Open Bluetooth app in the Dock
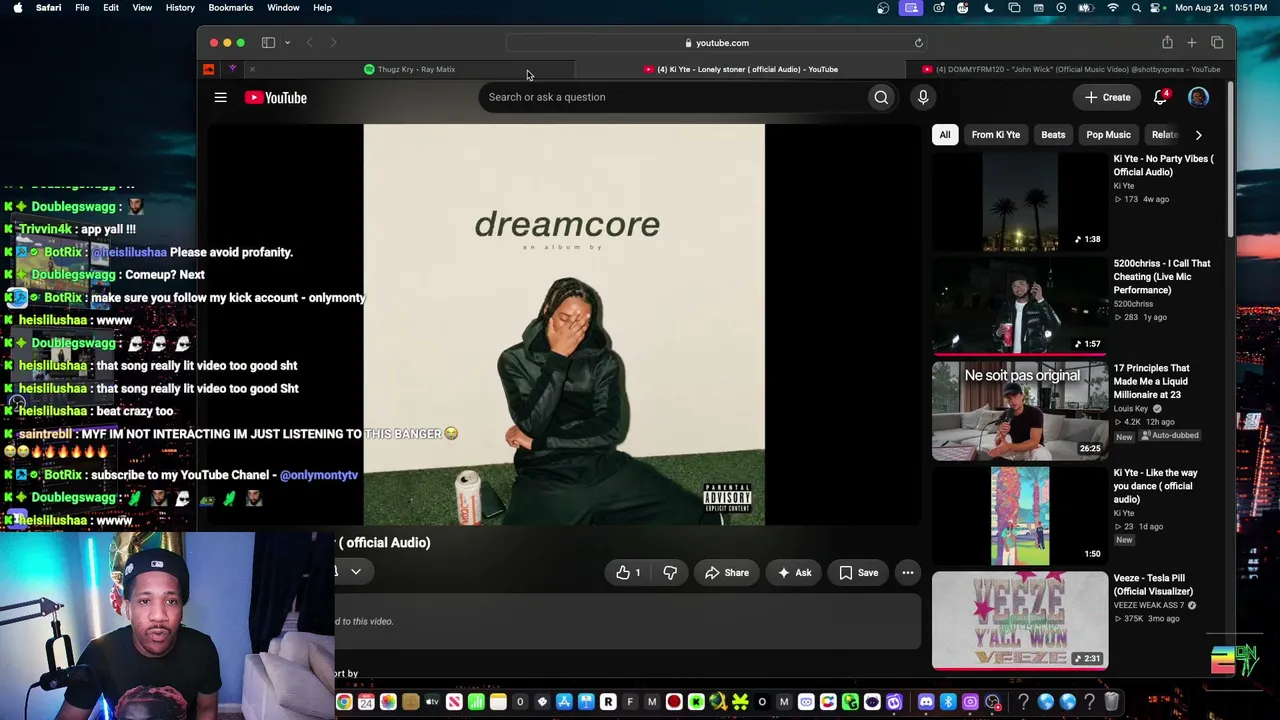Screen dimensions: 1280x720 pos(948,702)
